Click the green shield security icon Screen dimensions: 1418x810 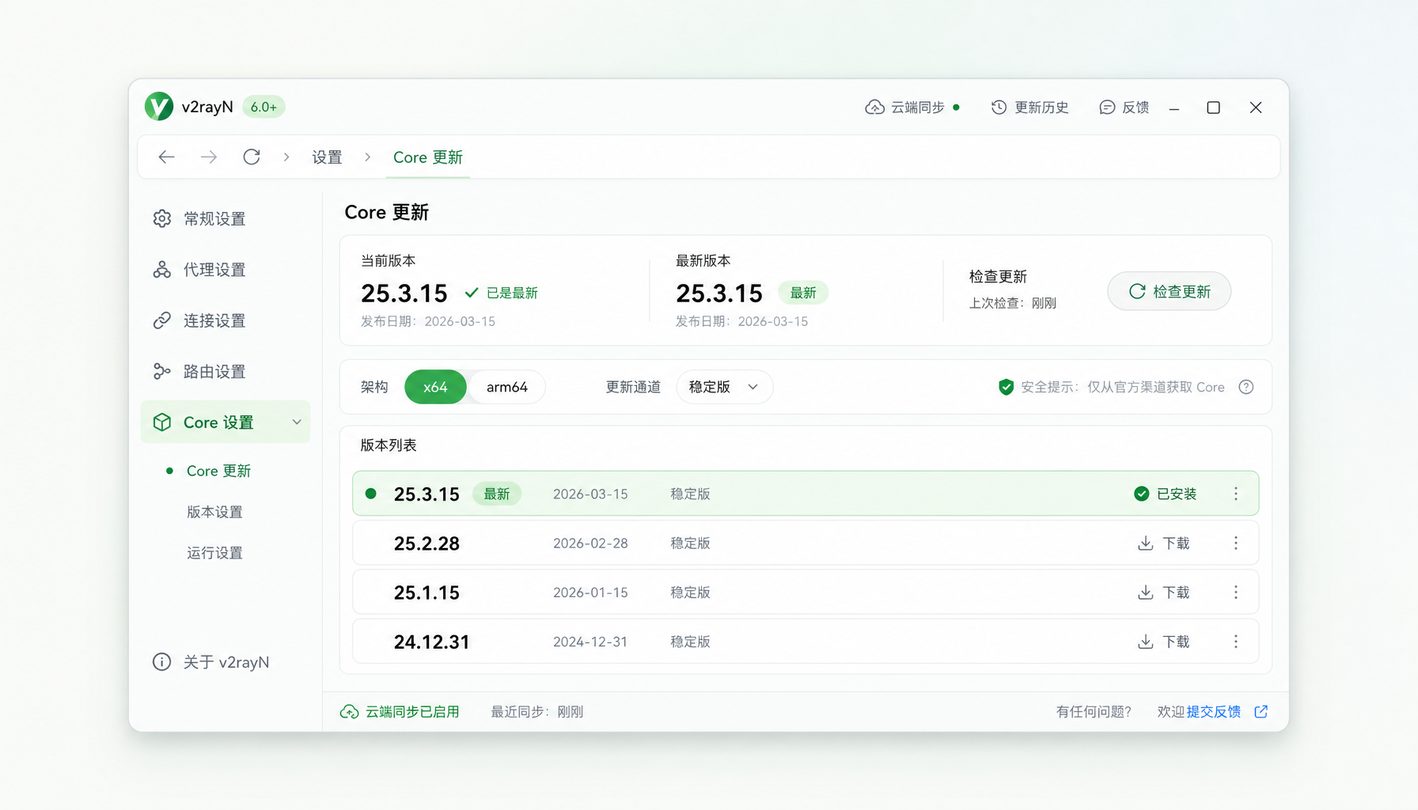pos(1006,387)
